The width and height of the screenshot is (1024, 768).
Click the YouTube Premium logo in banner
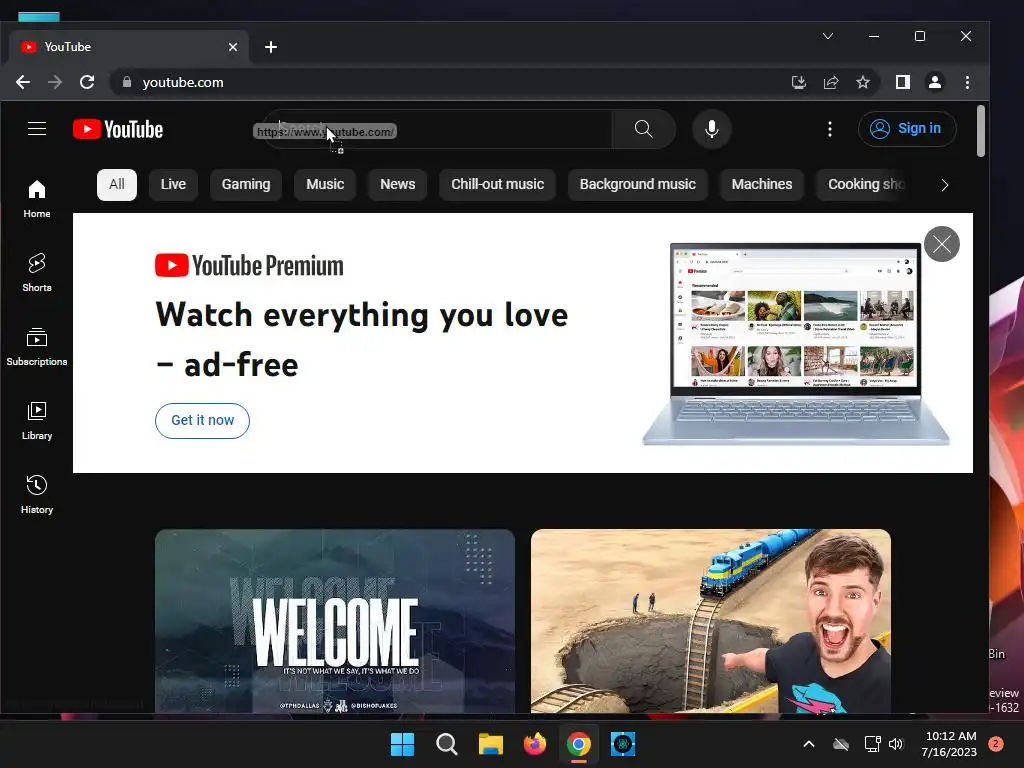pyautogui.click(x=249, y=265)
